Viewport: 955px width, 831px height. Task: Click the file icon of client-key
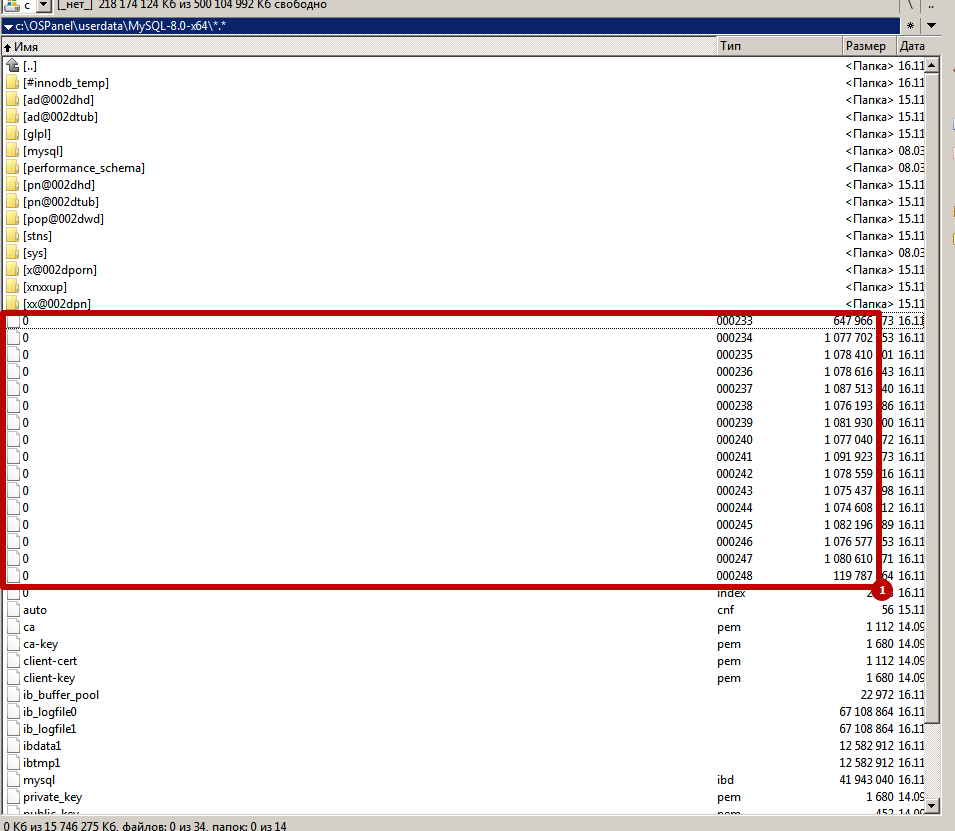click(x=13, y=678)
